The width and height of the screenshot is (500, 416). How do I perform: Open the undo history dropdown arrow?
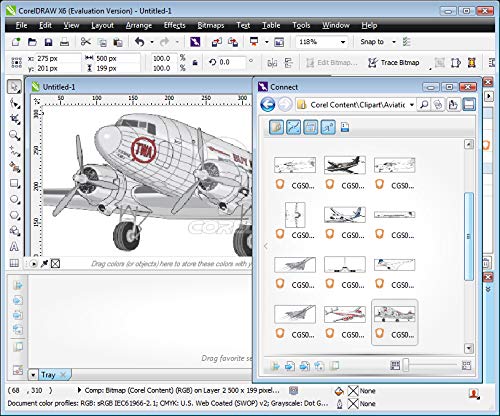pyautogui.click(x=152, y=42)
